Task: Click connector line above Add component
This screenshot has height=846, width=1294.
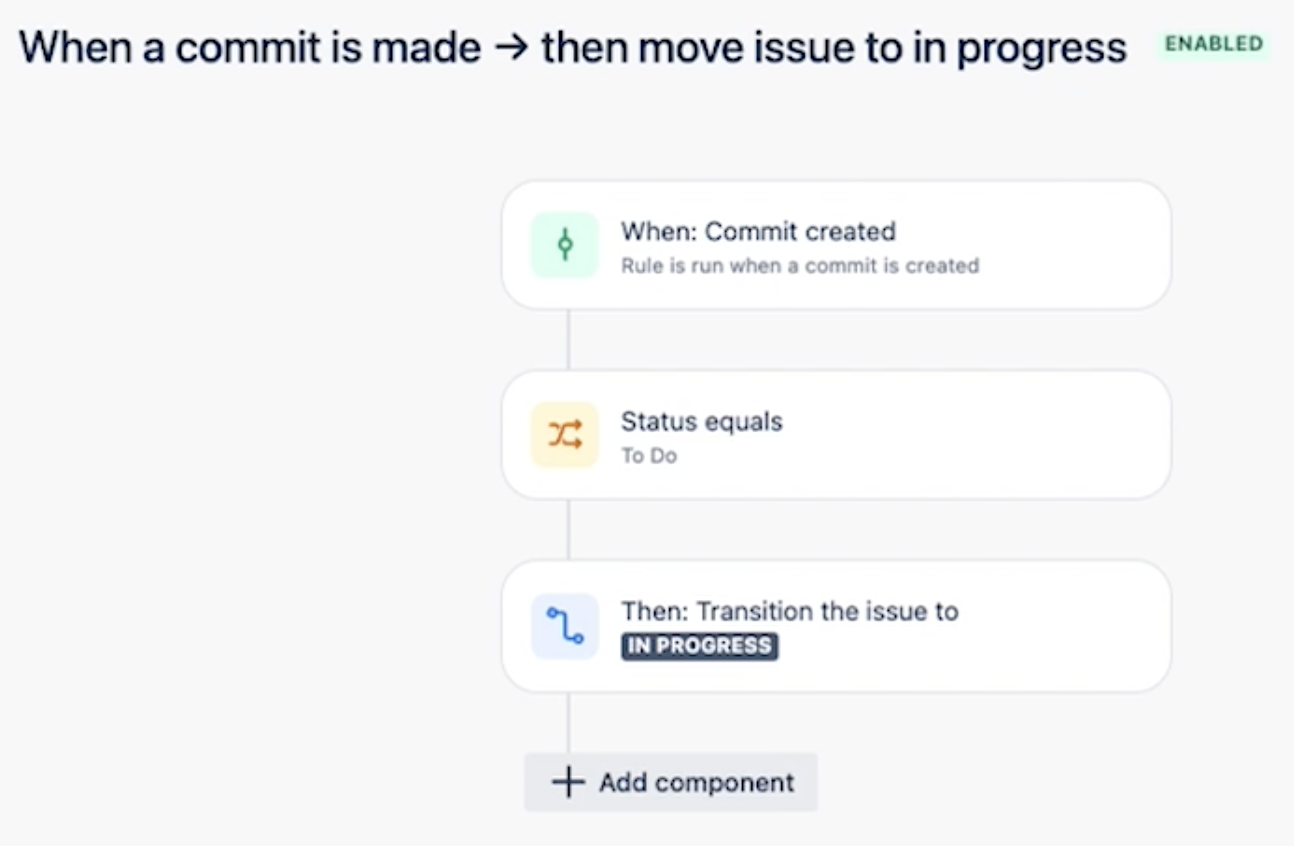Action: (568, 722)
